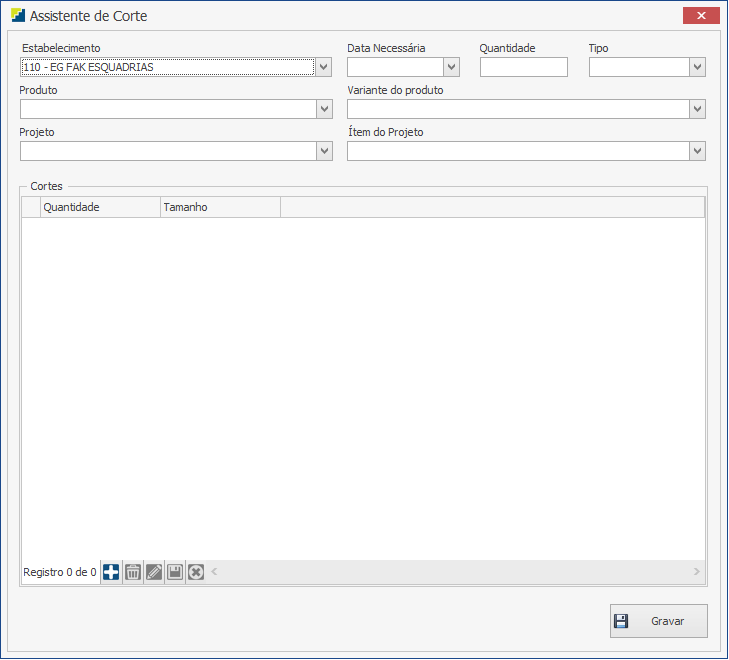This screenshot has width=729, height=660.
Task: Close the Assistente de Corte window
Action: pos(701,16)
